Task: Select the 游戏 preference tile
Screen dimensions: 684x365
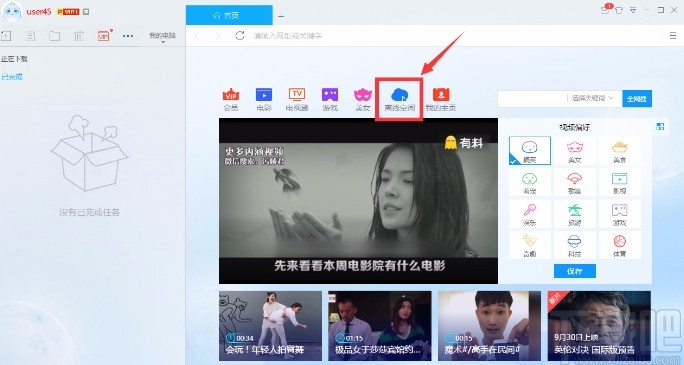Action: pyautogui.click(x=619, y=214)
